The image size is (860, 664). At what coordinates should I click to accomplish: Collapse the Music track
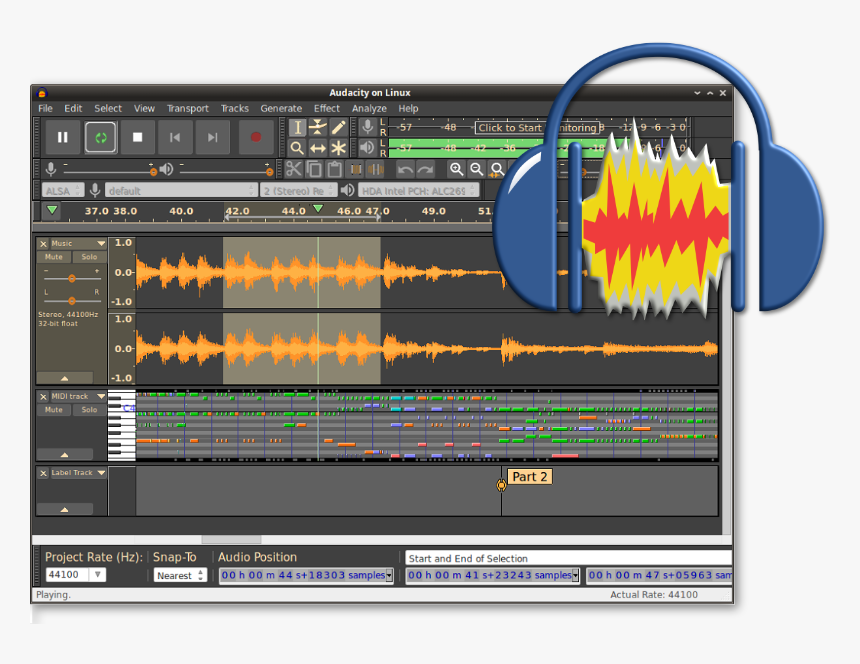[65, 378]
